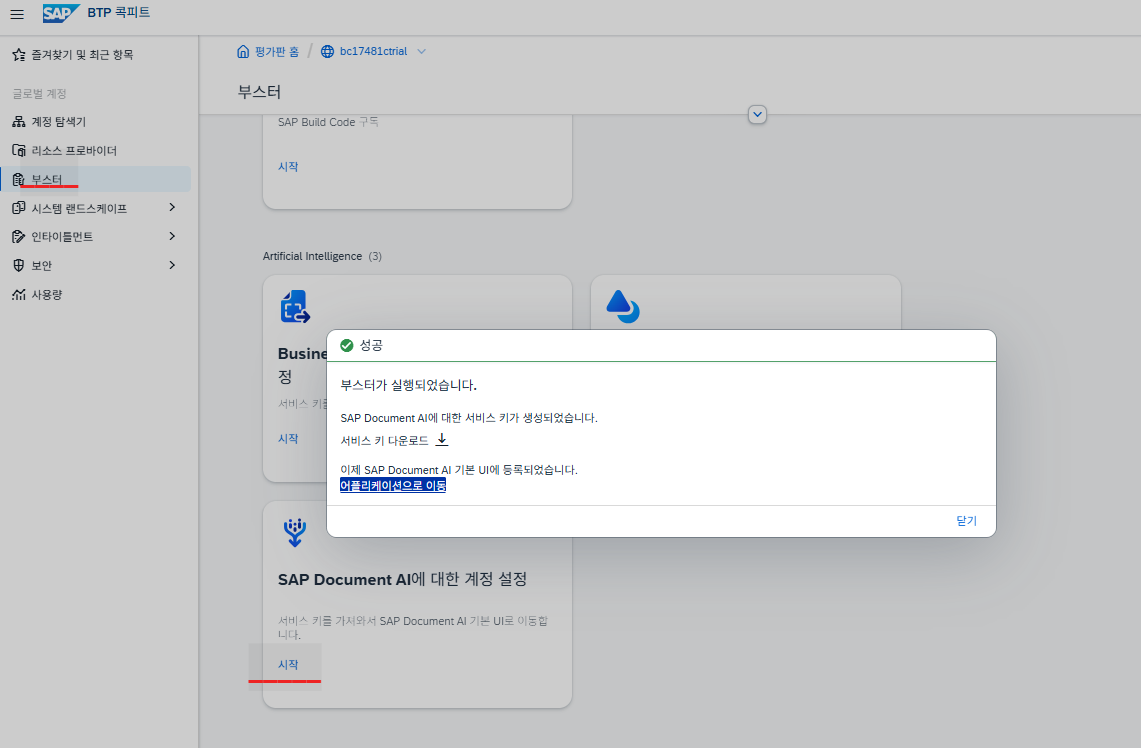Click the 시스템 랜드스케이프 icon
1141x748 pixels.
tap(19, 208)
